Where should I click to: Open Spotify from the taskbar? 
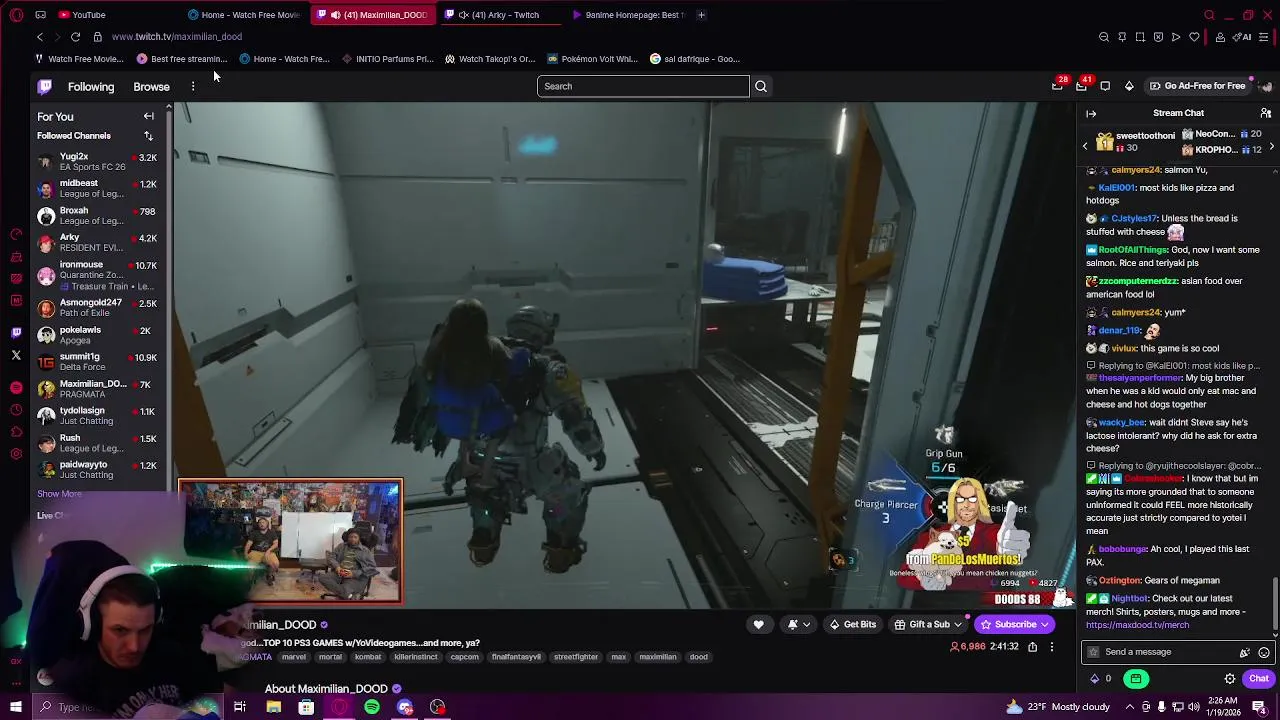point(372,707)
